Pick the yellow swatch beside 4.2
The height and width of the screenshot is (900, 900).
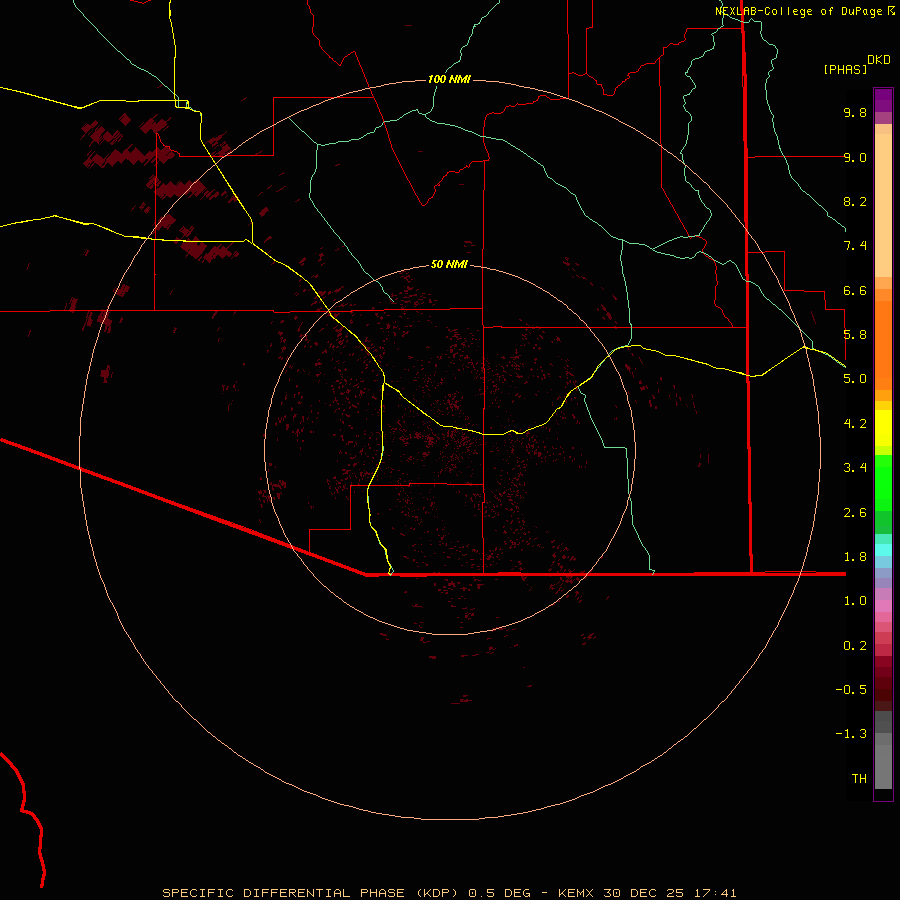coord(883,428)
